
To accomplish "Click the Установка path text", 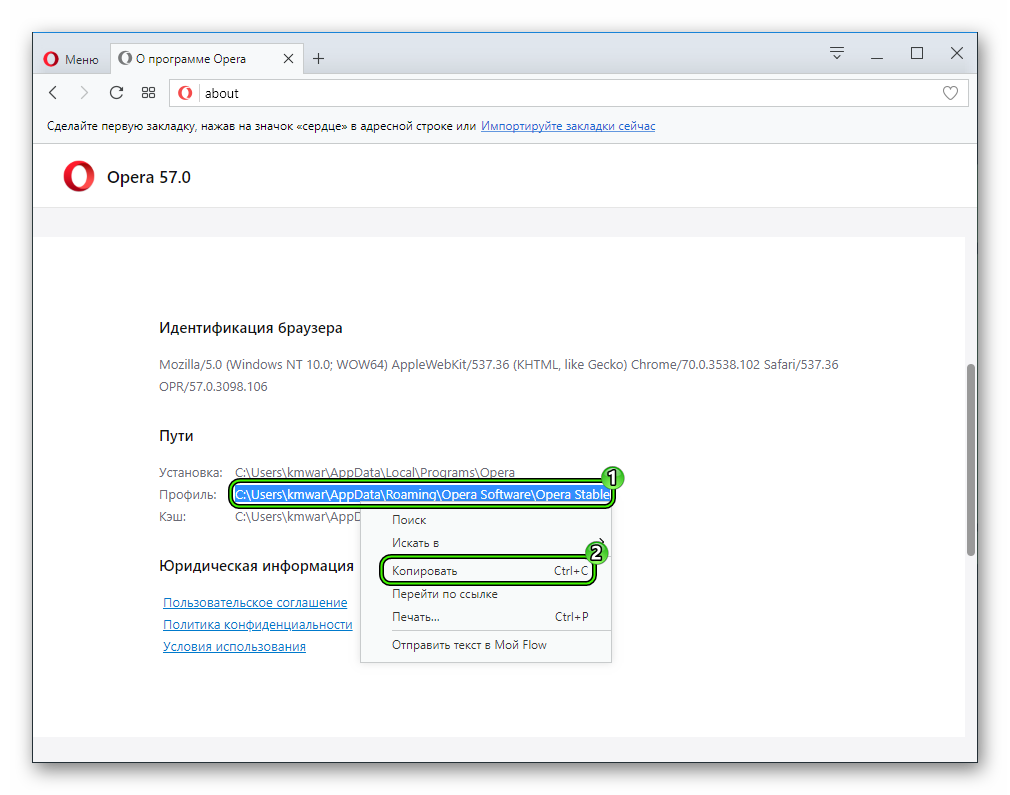I will click(x=375, y=472).
